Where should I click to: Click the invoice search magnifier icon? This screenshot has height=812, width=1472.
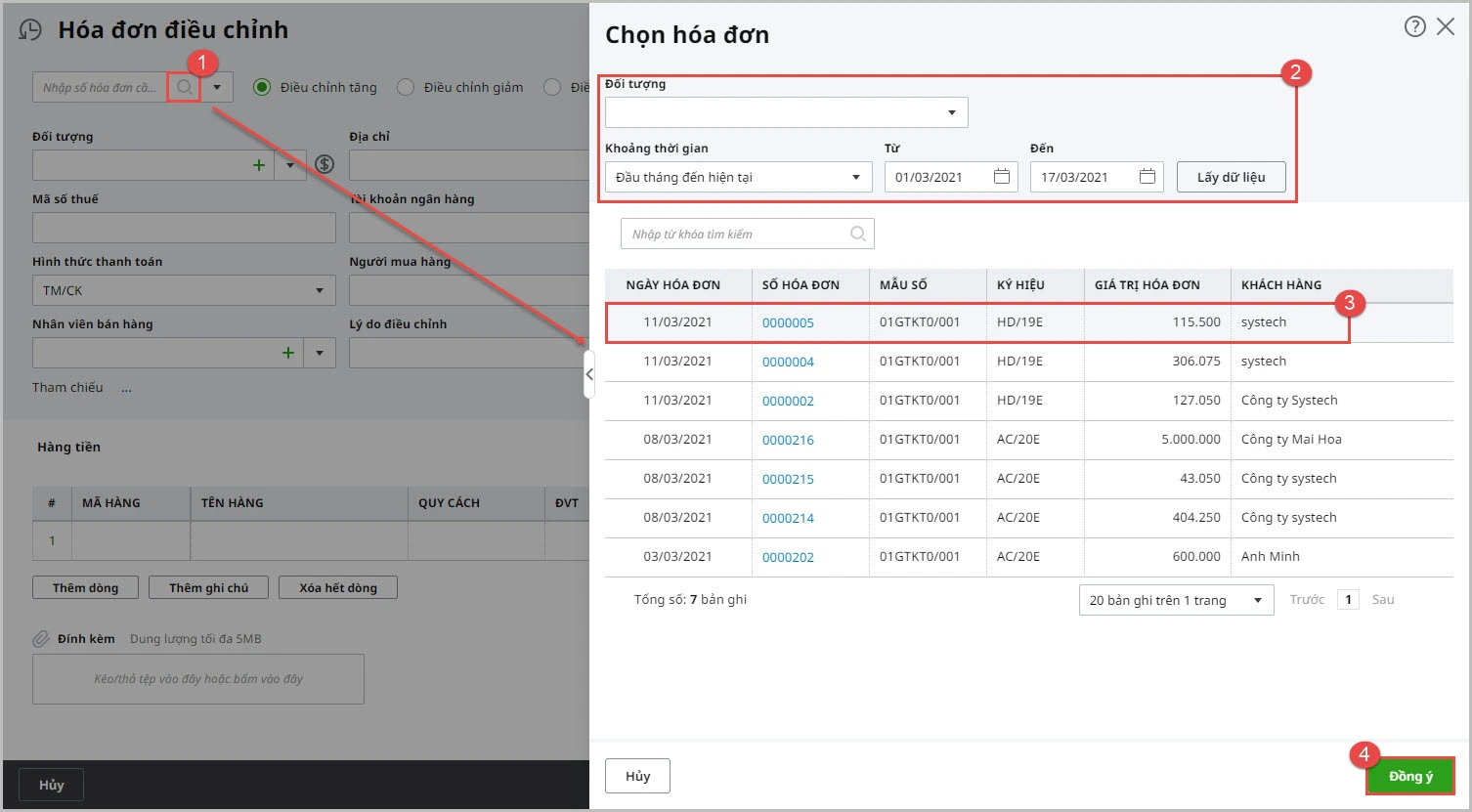click(184, 87)
